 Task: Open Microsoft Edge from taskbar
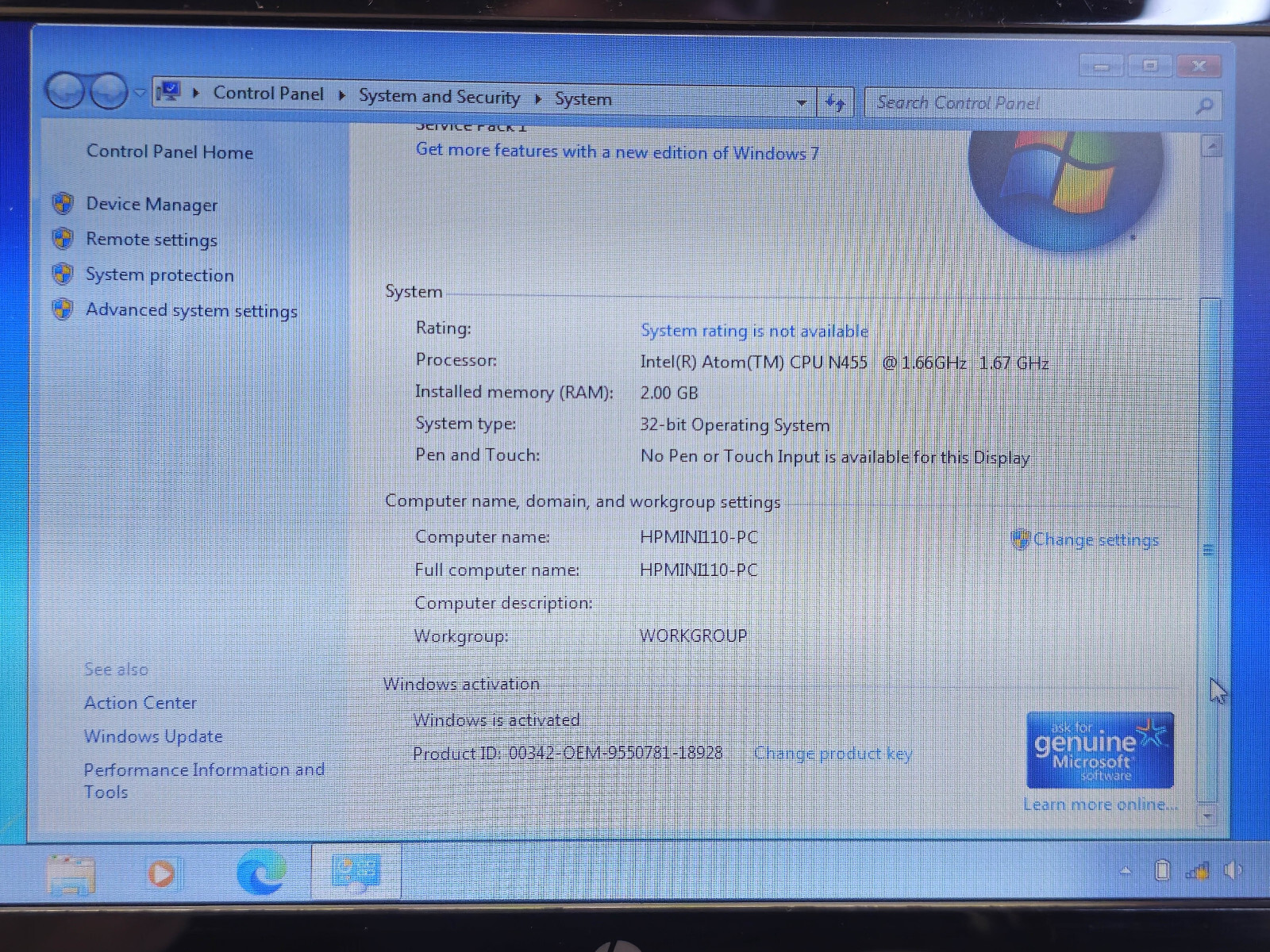click(261, 871)
